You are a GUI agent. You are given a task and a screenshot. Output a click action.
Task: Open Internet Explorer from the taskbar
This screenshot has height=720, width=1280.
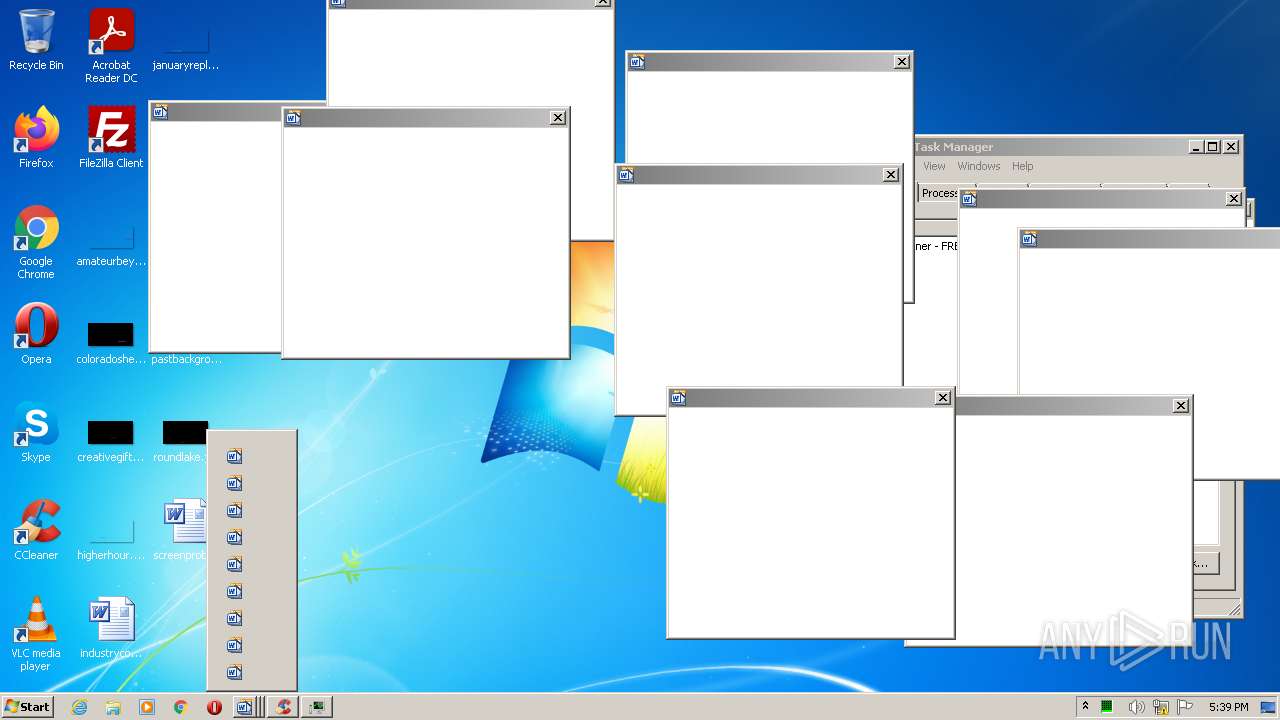click(79, 707)
